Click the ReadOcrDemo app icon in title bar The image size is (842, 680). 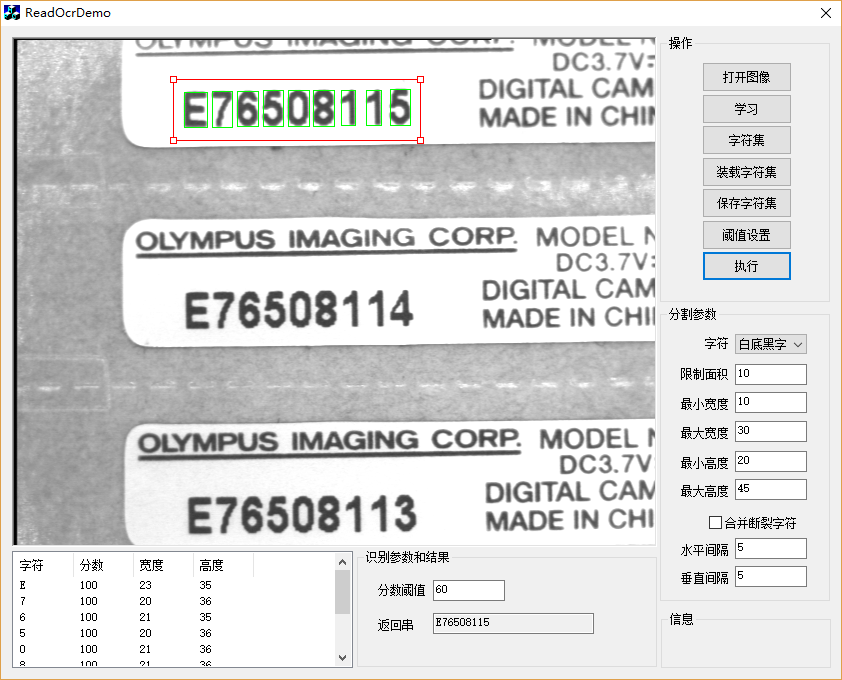[13, 13]
